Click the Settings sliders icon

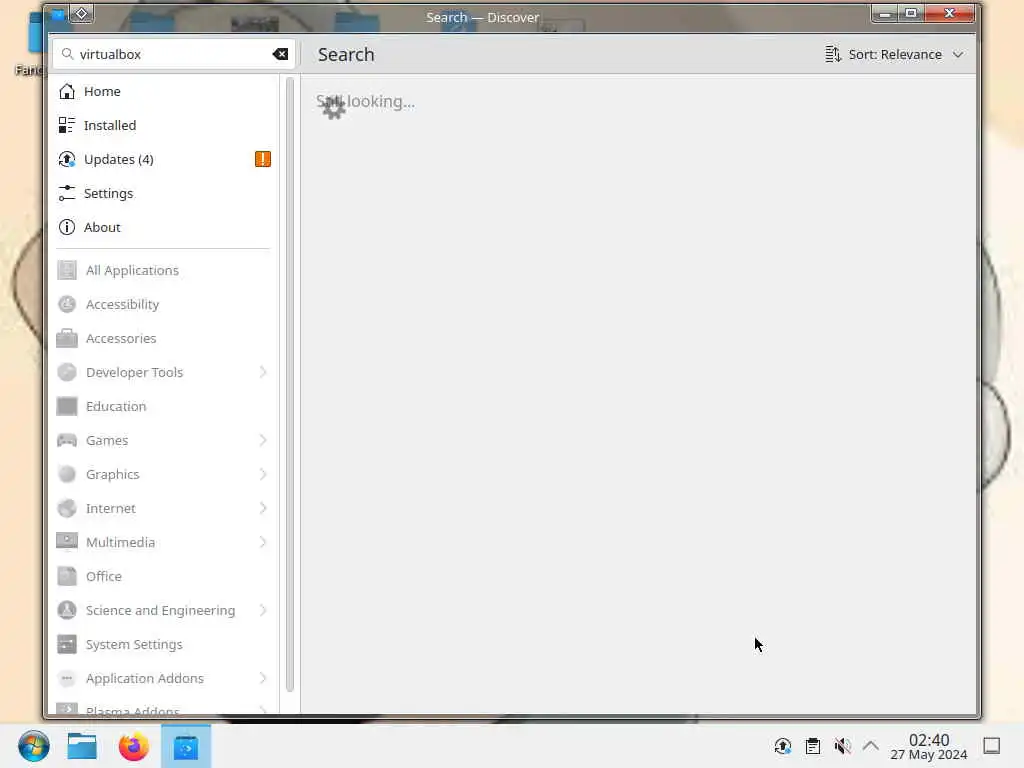tap(67, 193)
